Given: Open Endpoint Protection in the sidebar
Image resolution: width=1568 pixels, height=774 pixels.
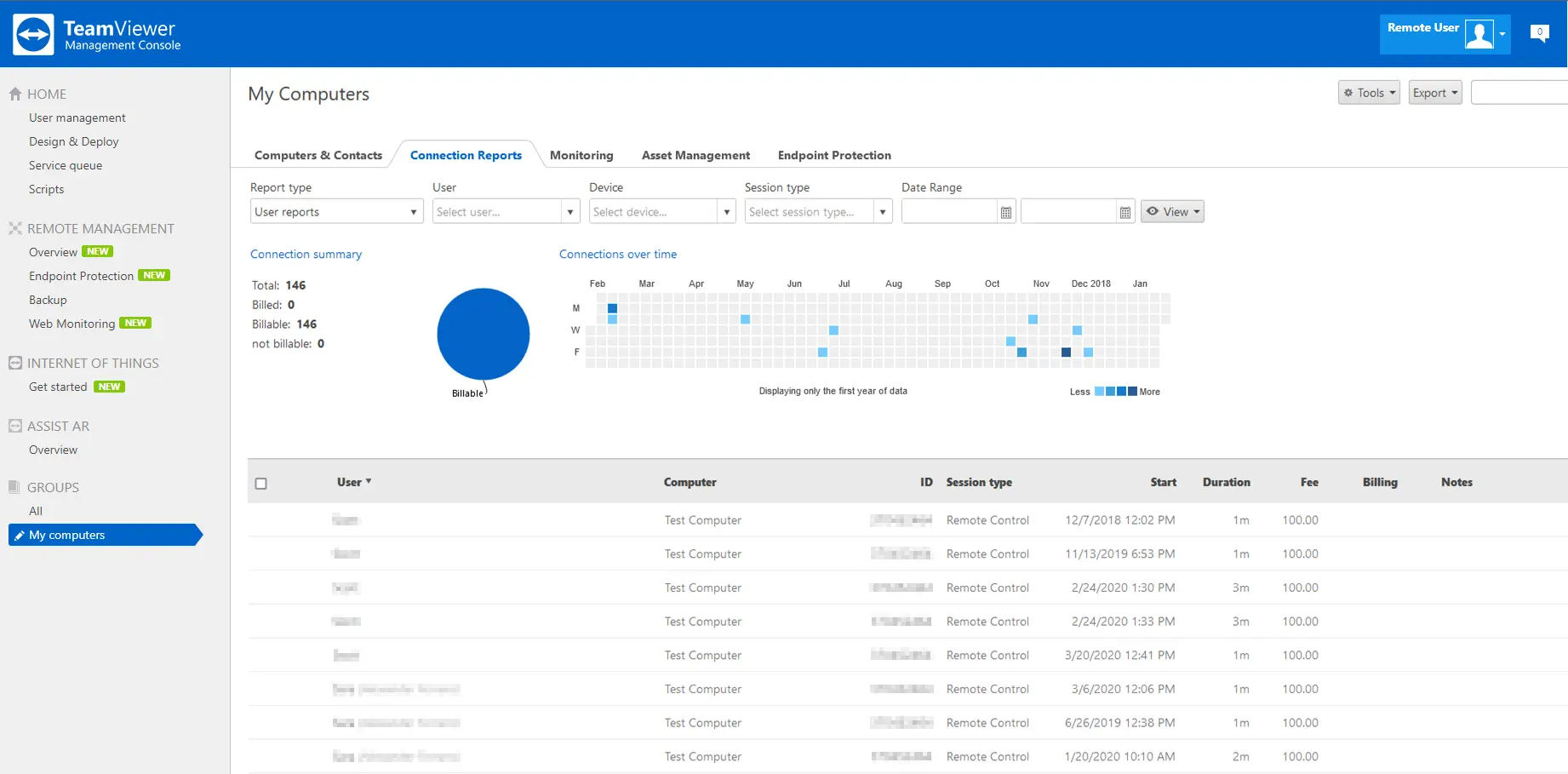Looking at the screenshot, I should [81, 276].
